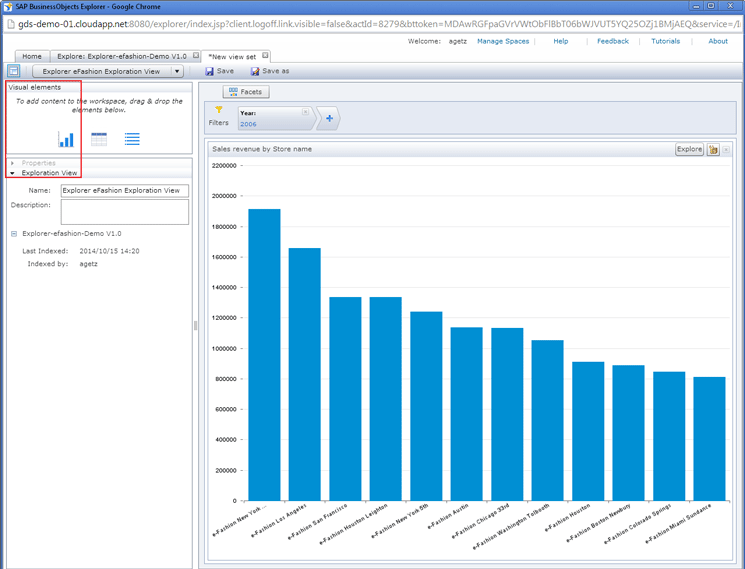Click the Save as button

coord(270,71)
